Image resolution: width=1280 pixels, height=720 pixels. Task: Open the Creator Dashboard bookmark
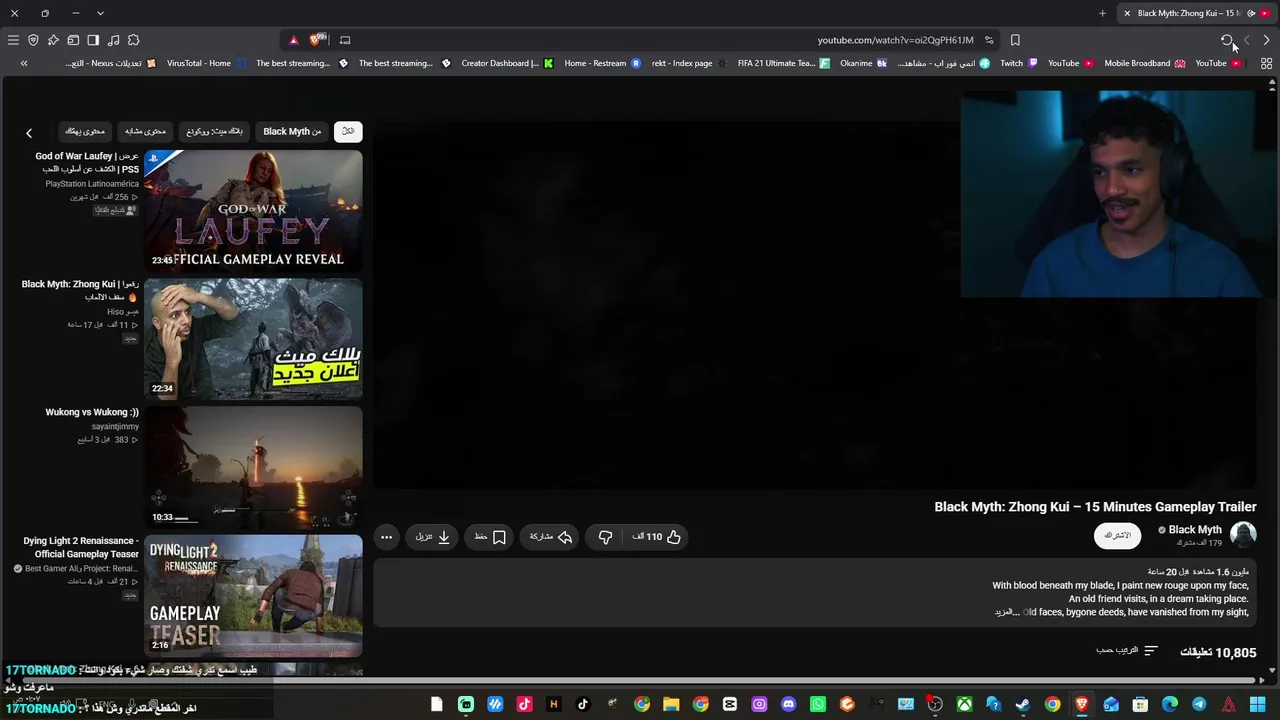(507, 63)
